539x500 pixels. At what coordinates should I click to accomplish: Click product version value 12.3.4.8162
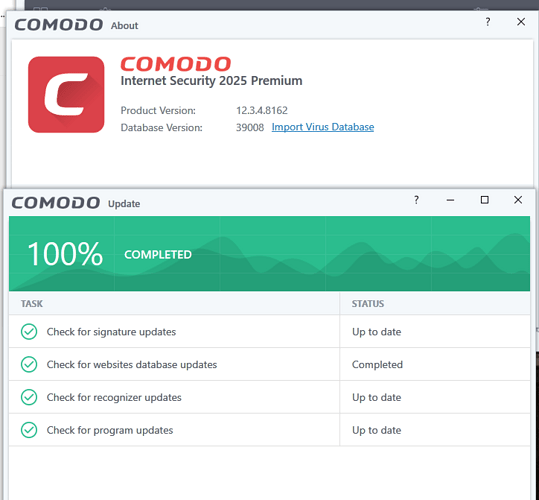(x=262, y=110)
